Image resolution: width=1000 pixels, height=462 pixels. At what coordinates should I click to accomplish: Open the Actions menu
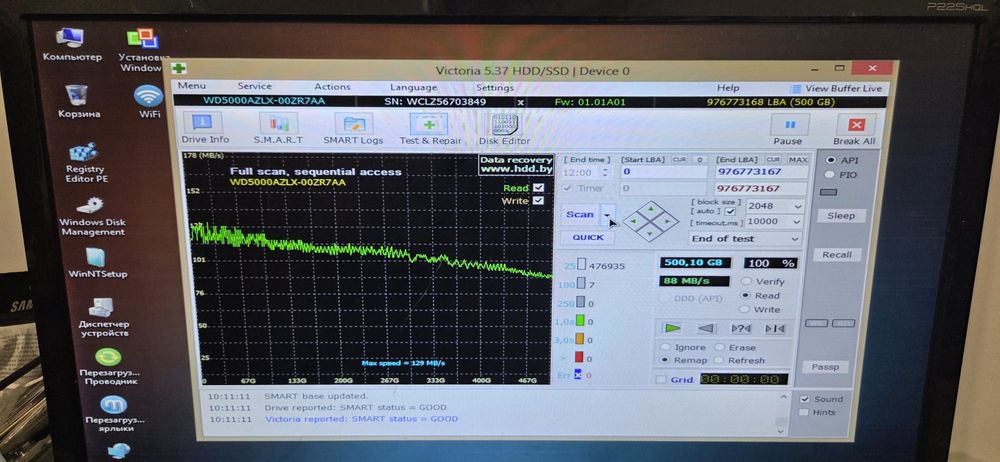[332, 87]
